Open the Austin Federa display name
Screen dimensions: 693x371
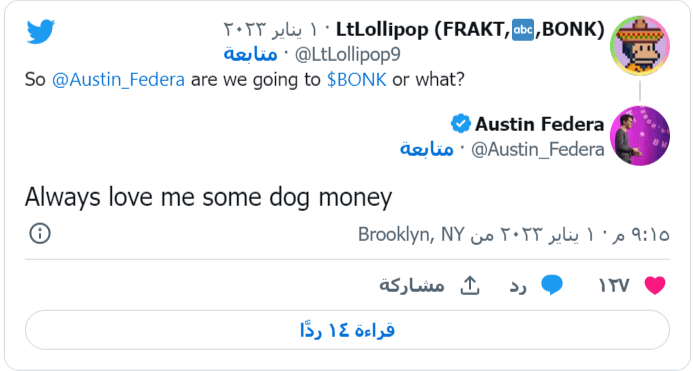540,124
